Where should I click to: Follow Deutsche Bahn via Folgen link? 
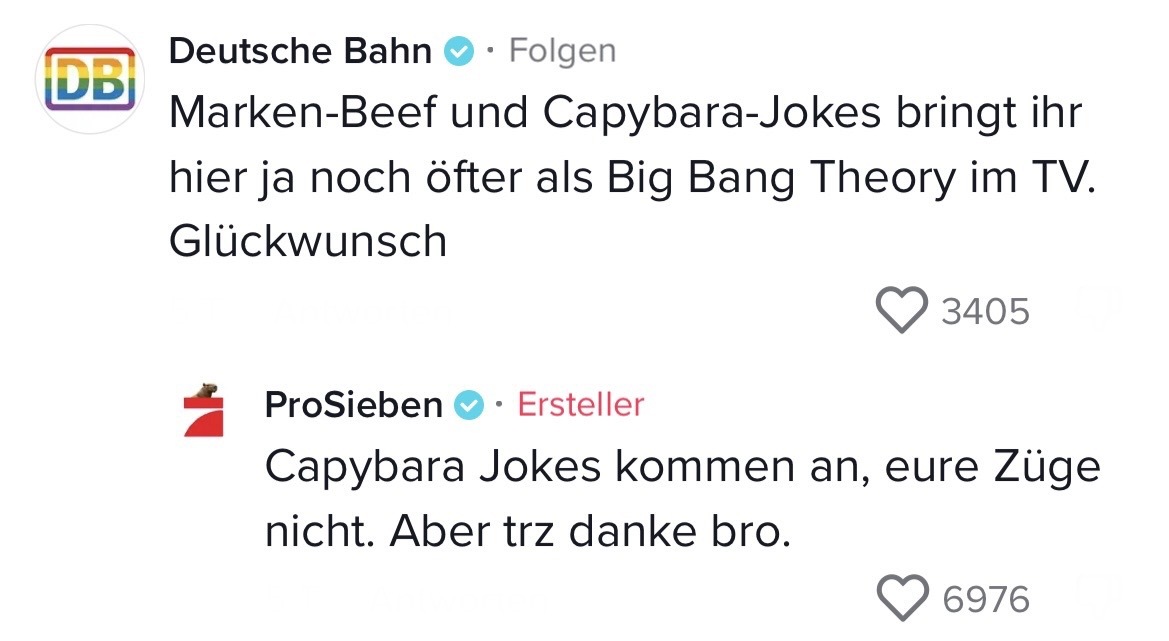(x=562, y=50)
